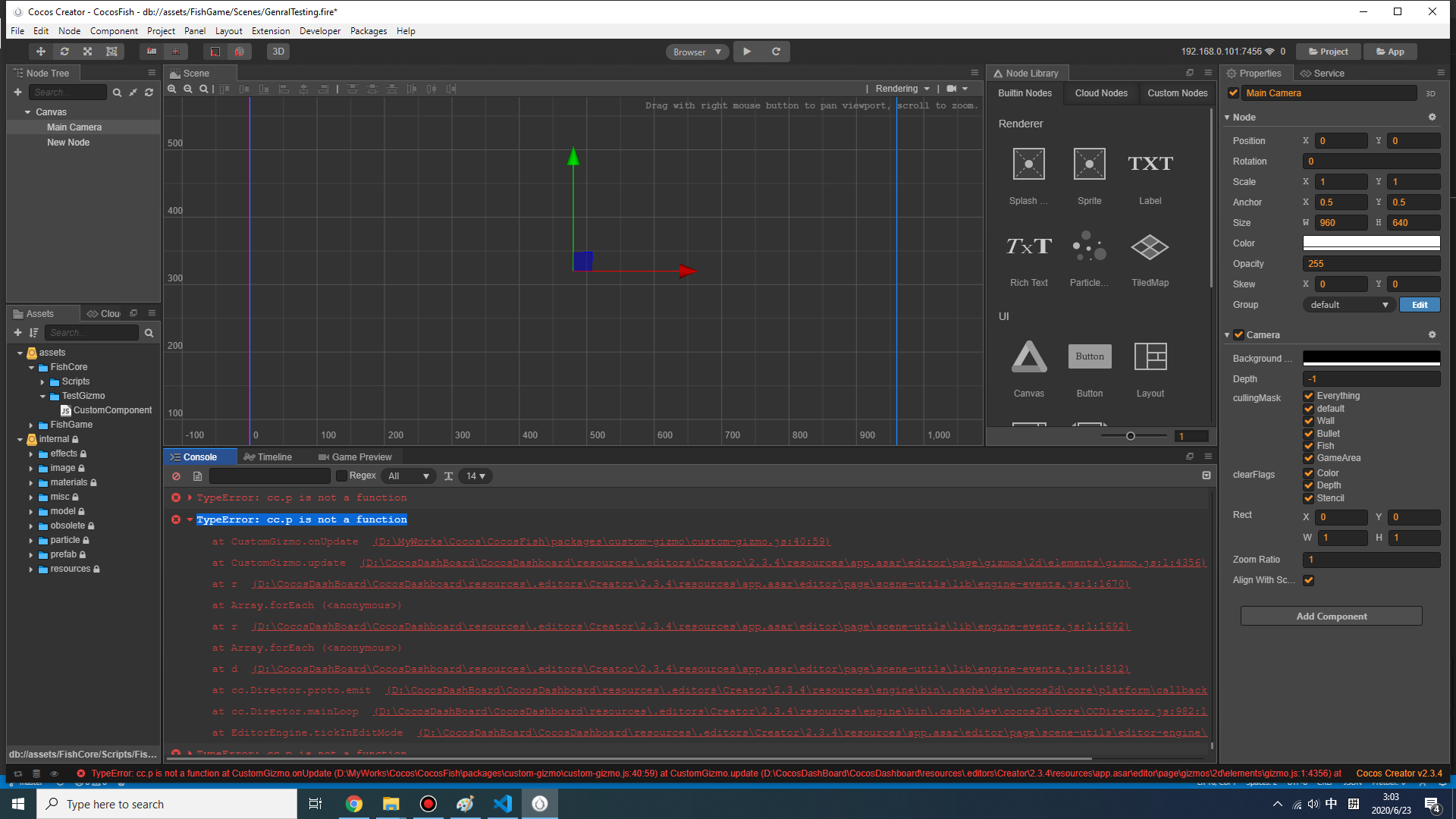
Task: Click the TiledMap node icon
Action: click(1150, 248)
